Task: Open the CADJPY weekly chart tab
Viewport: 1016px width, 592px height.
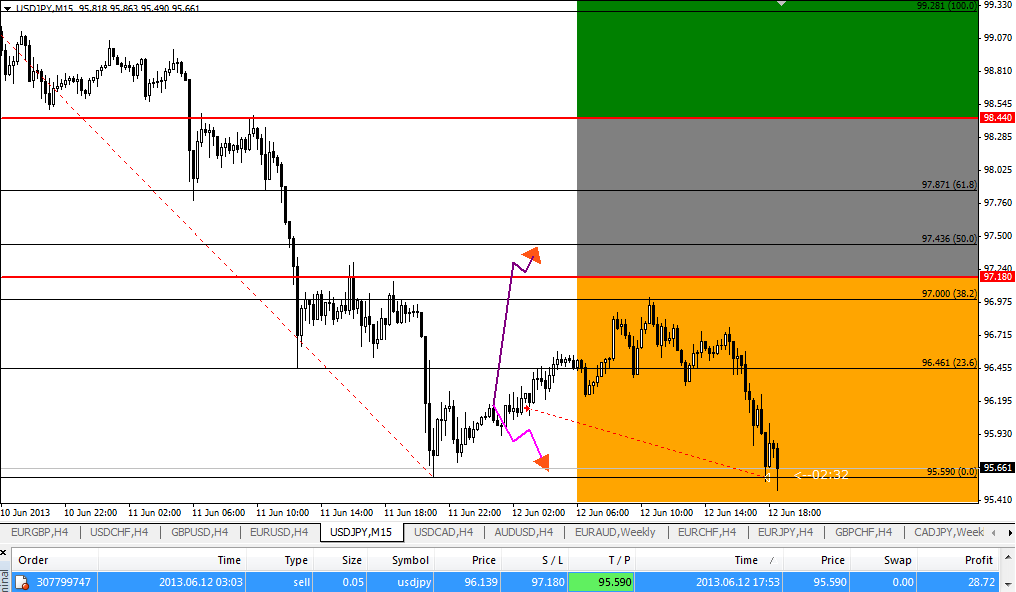Action: [950, 532]
